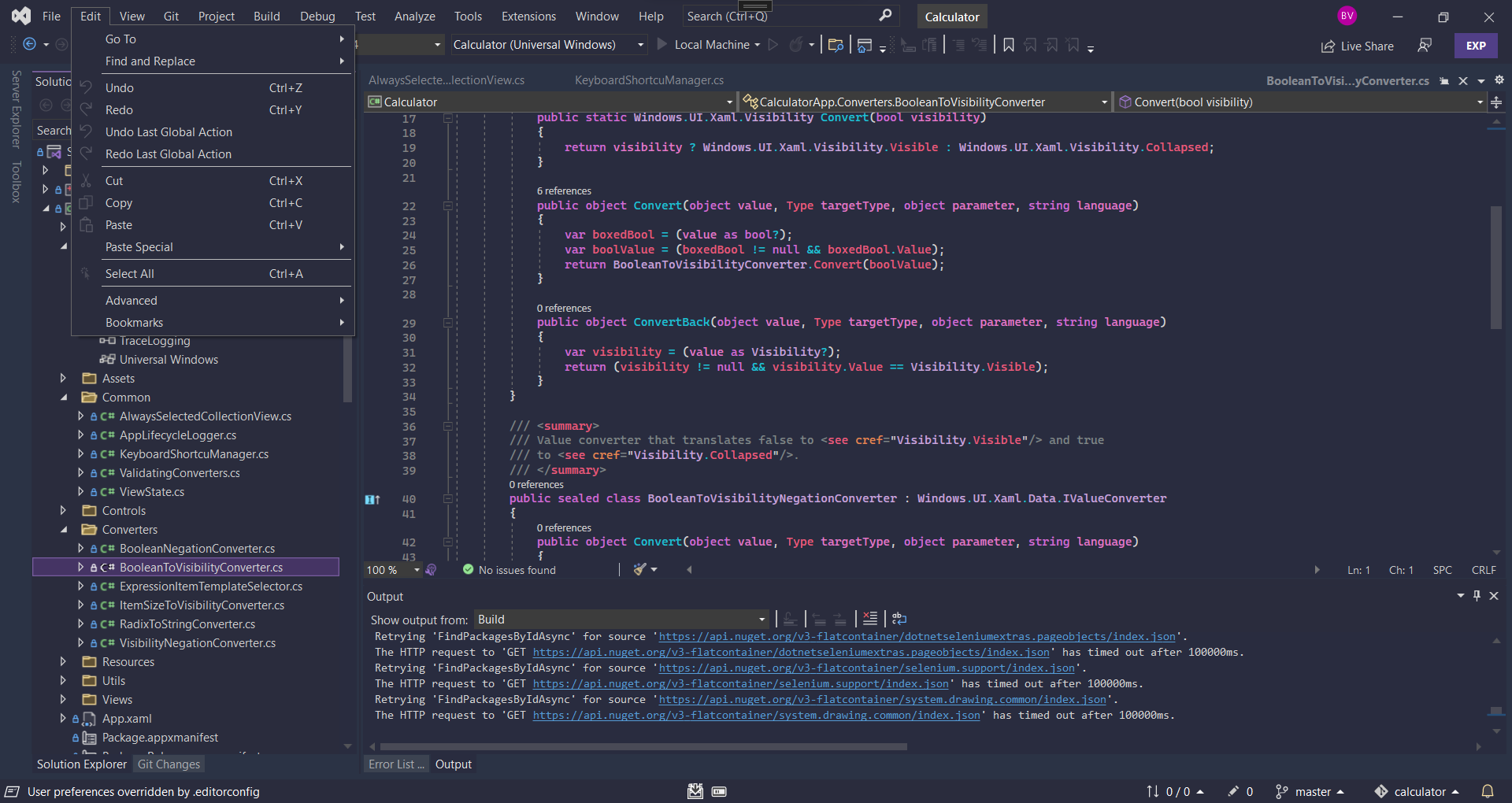The height and width of the screenshot is (803, 1512).
Task: Click the search magnifier icon
Action: [x=885, y=16]
